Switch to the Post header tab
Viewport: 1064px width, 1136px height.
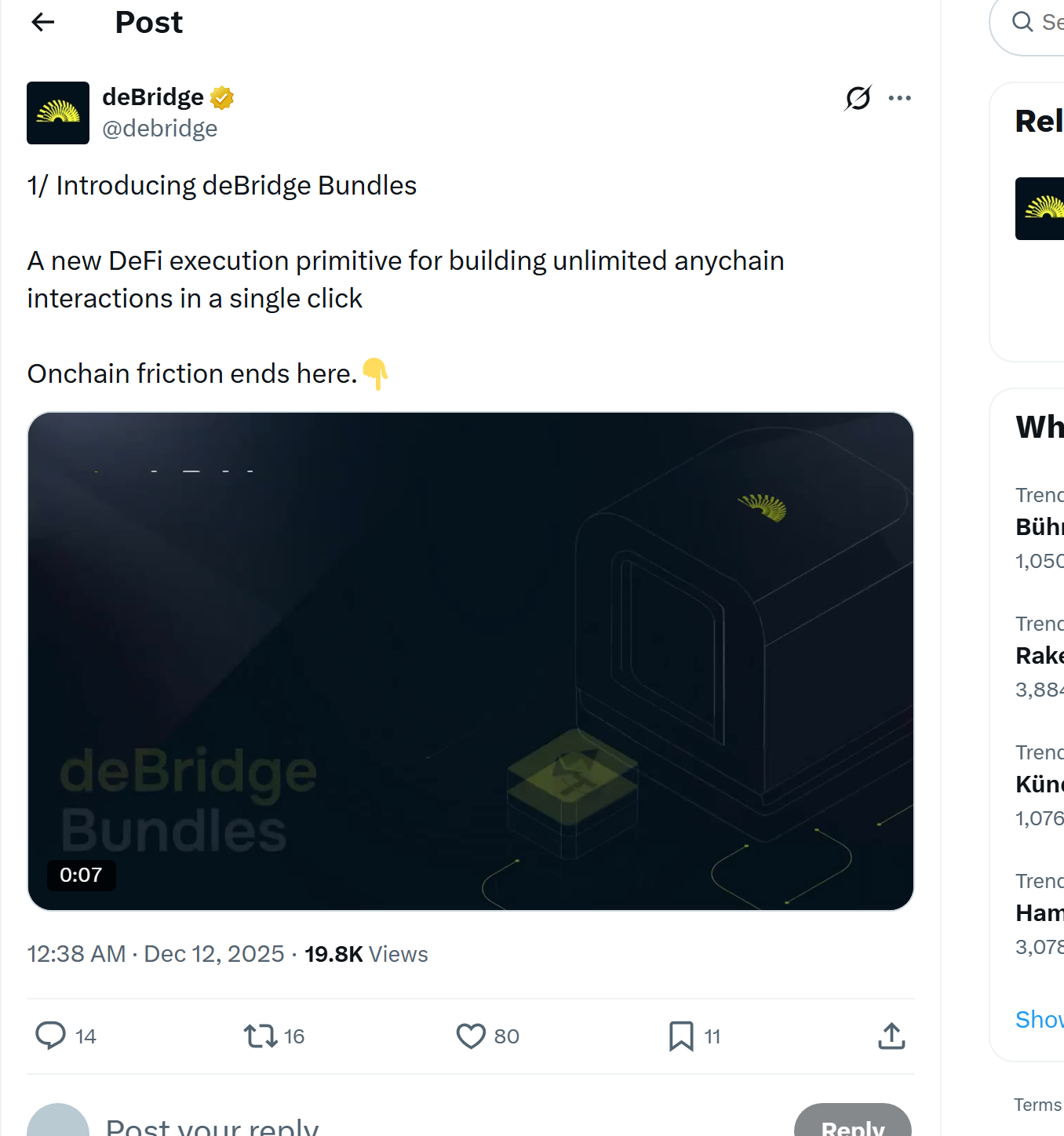[x=148, y=22]
